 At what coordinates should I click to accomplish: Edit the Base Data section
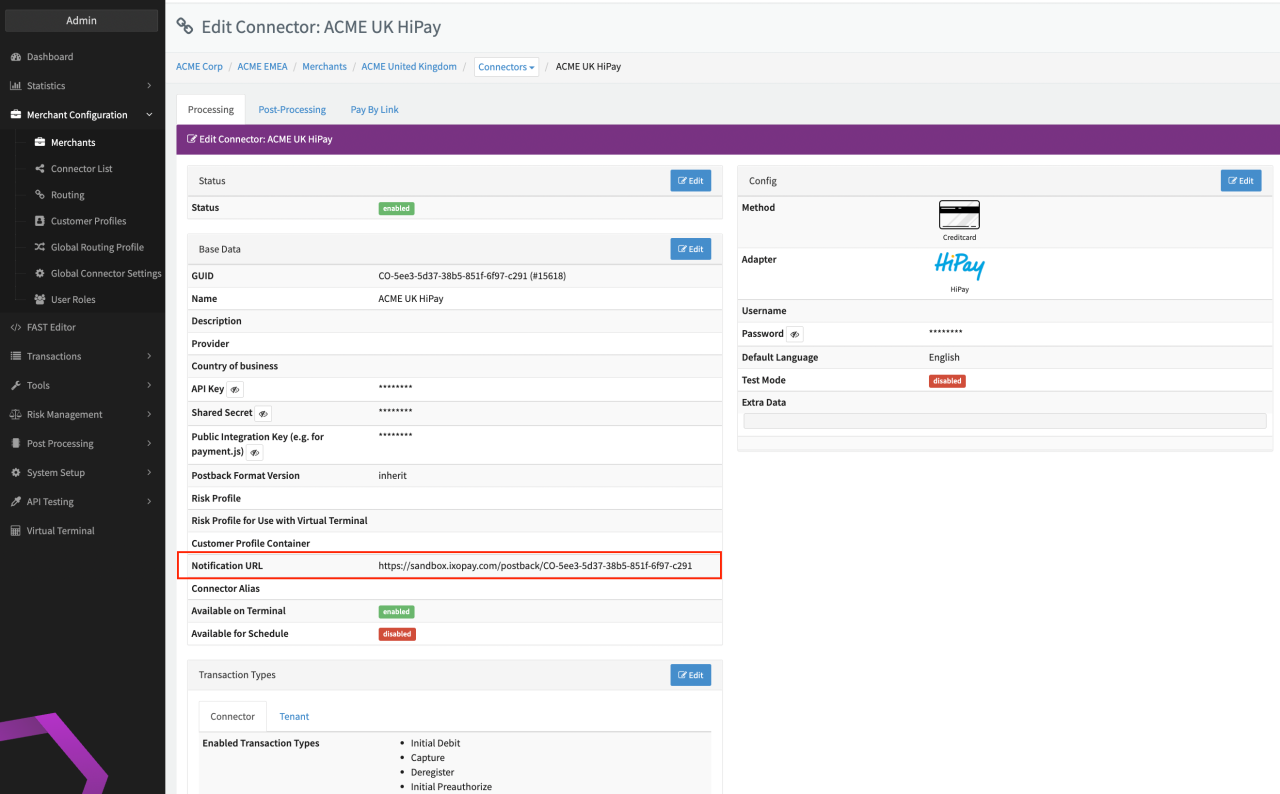pyautogui.click(x=690, y=249)
